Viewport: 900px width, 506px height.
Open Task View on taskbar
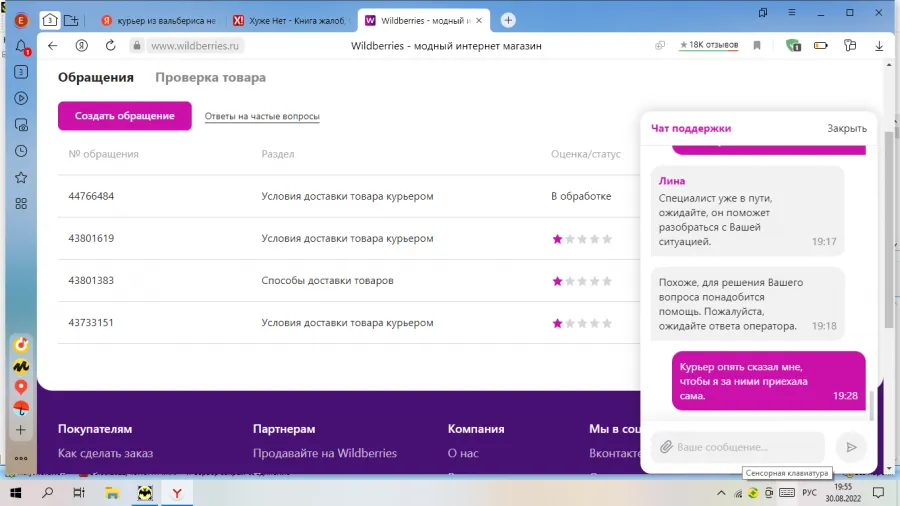click(x=79, y=493)
